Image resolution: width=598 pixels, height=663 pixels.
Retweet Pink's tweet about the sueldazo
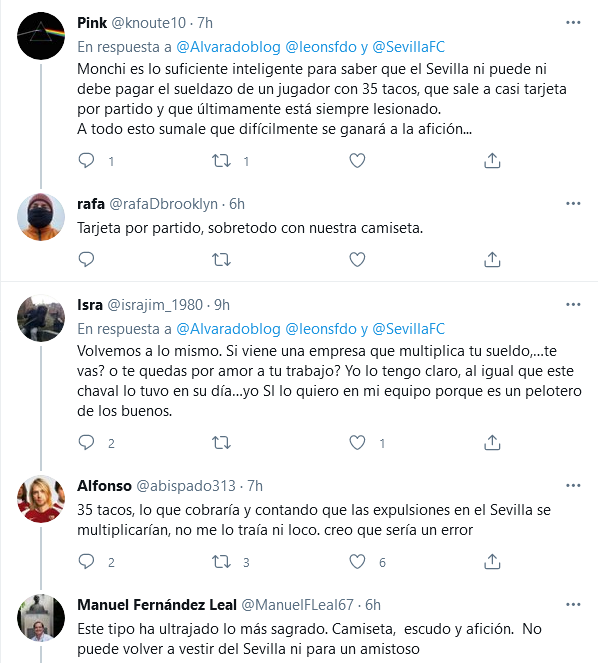221,161
